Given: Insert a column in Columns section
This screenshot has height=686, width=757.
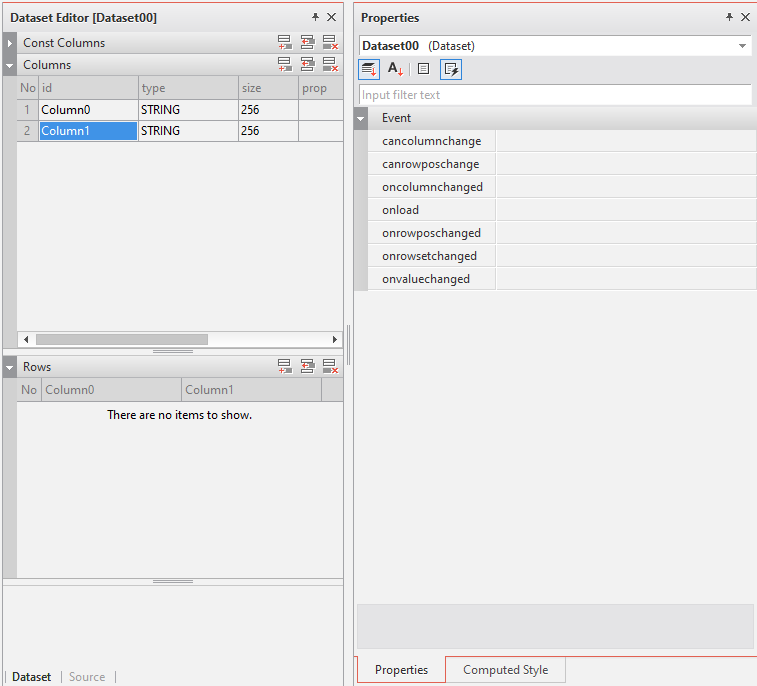Looking at the screenshot, I should click(x=307, y=65).
